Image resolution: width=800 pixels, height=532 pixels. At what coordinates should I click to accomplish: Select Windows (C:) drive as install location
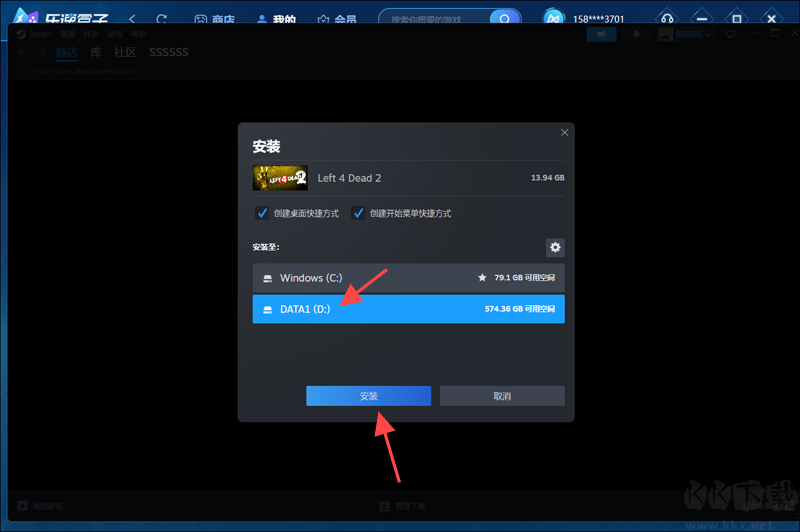[x=408, y=278]
